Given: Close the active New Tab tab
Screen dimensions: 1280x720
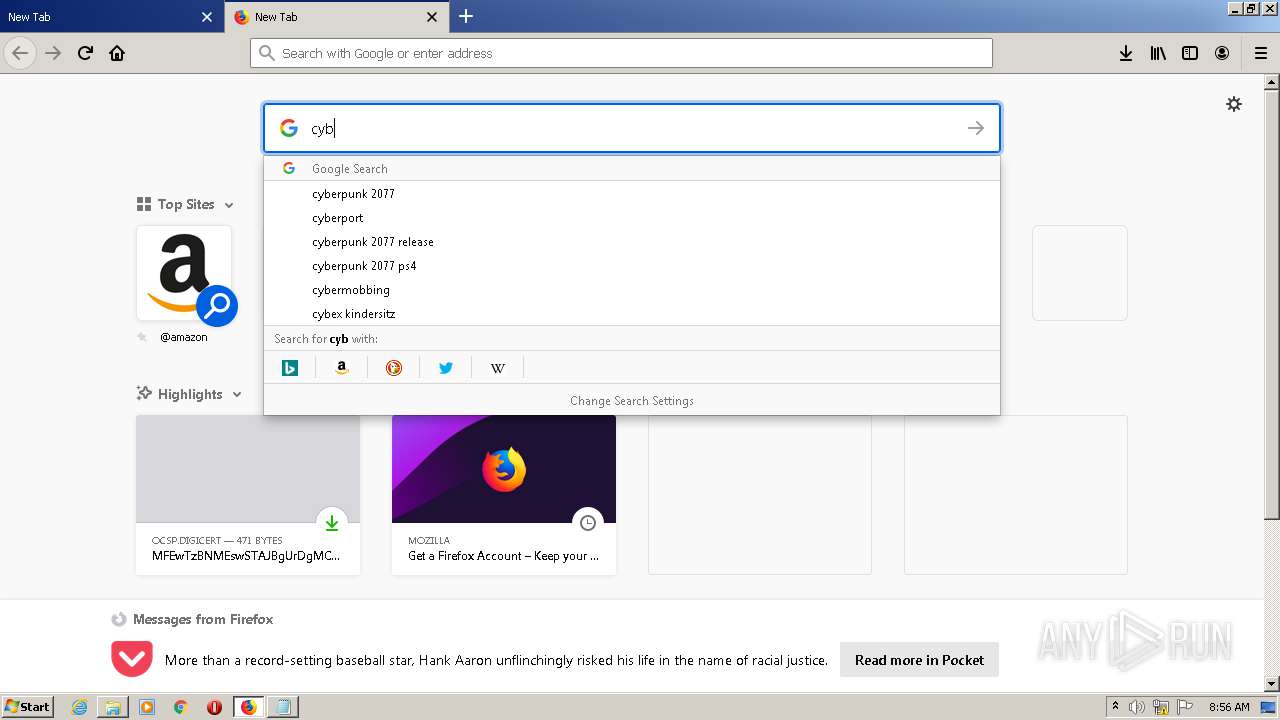Looking at the screenshot, I should (432, 17).
